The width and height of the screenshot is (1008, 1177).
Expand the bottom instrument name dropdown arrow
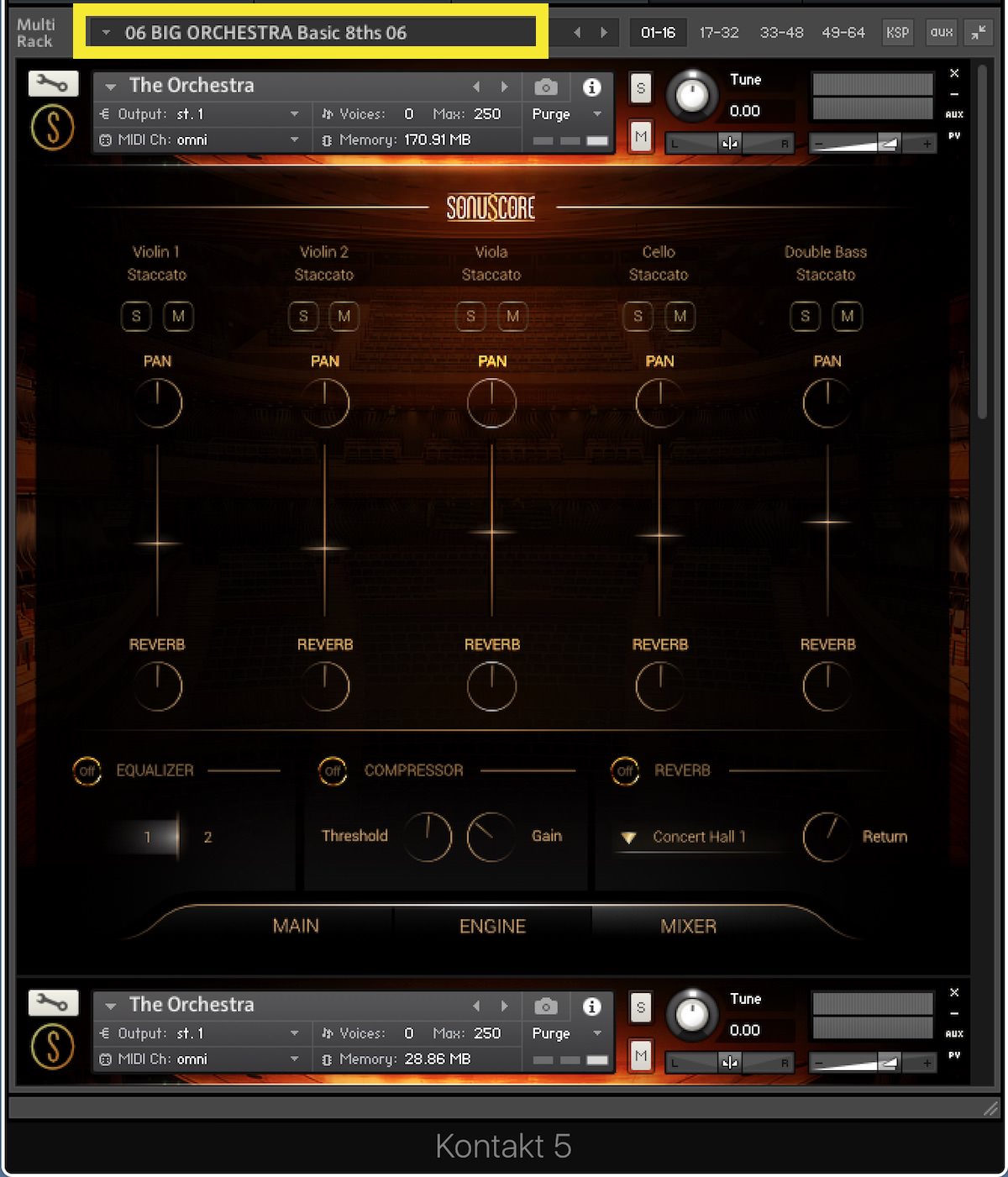pos(111,1006)
